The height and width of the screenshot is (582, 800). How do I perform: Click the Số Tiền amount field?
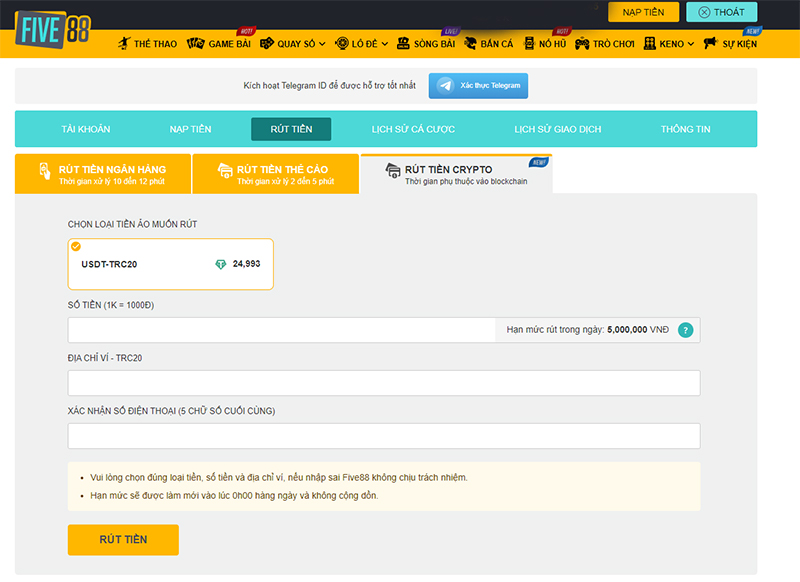coord(281,330)
